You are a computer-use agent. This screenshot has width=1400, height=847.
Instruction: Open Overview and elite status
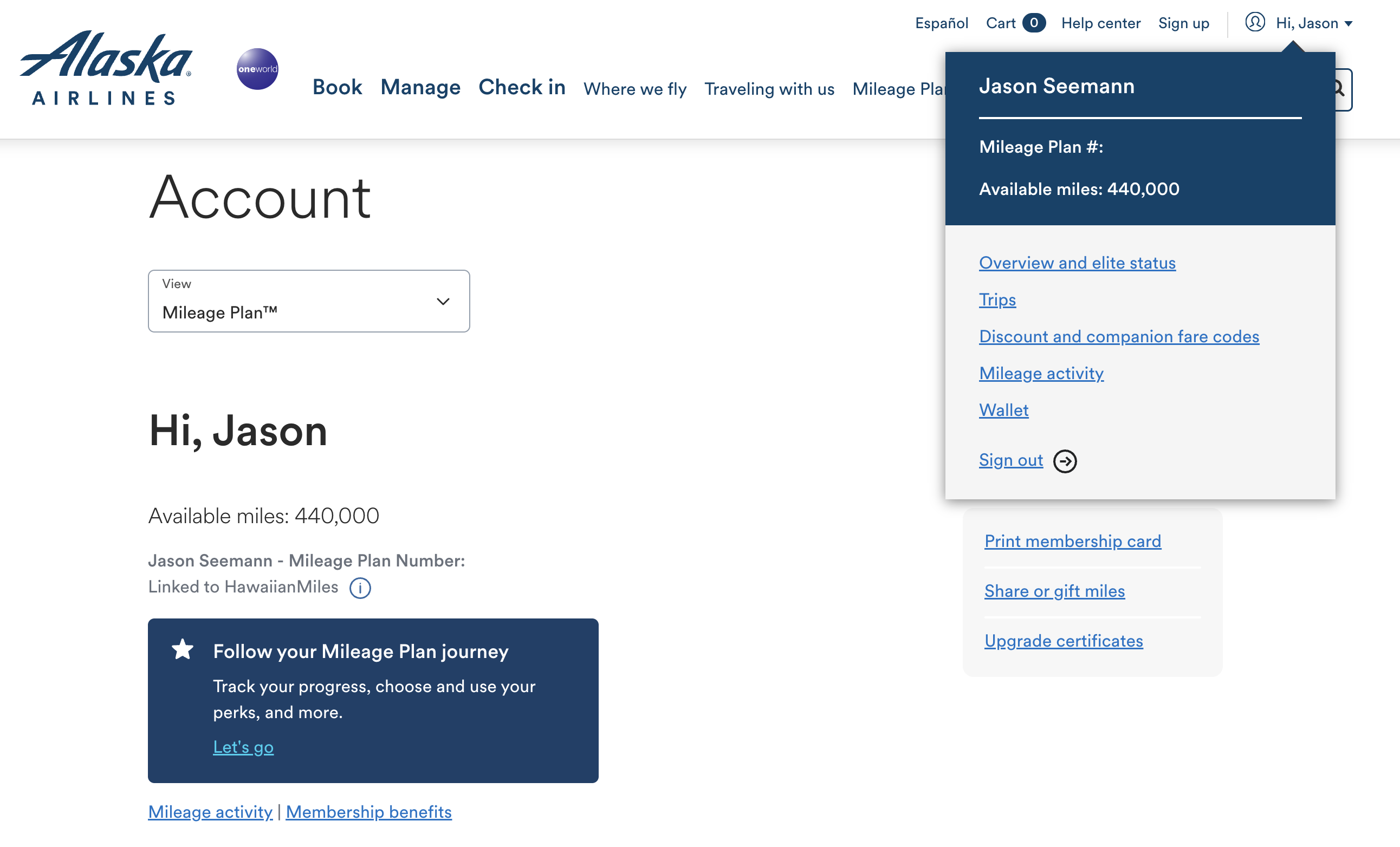[x=1077, y=263]
